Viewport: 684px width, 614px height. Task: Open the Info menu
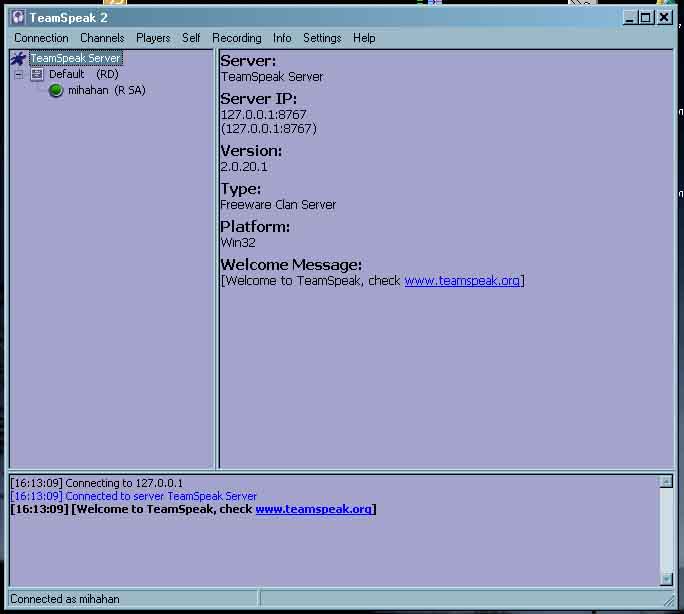282,38
